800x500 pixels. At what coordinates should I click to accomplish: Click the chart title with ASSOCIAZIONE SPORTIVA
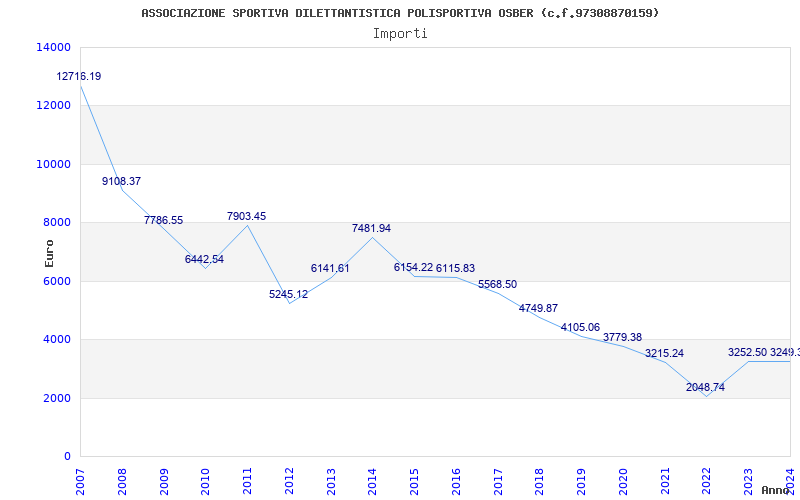pos(400,13)
